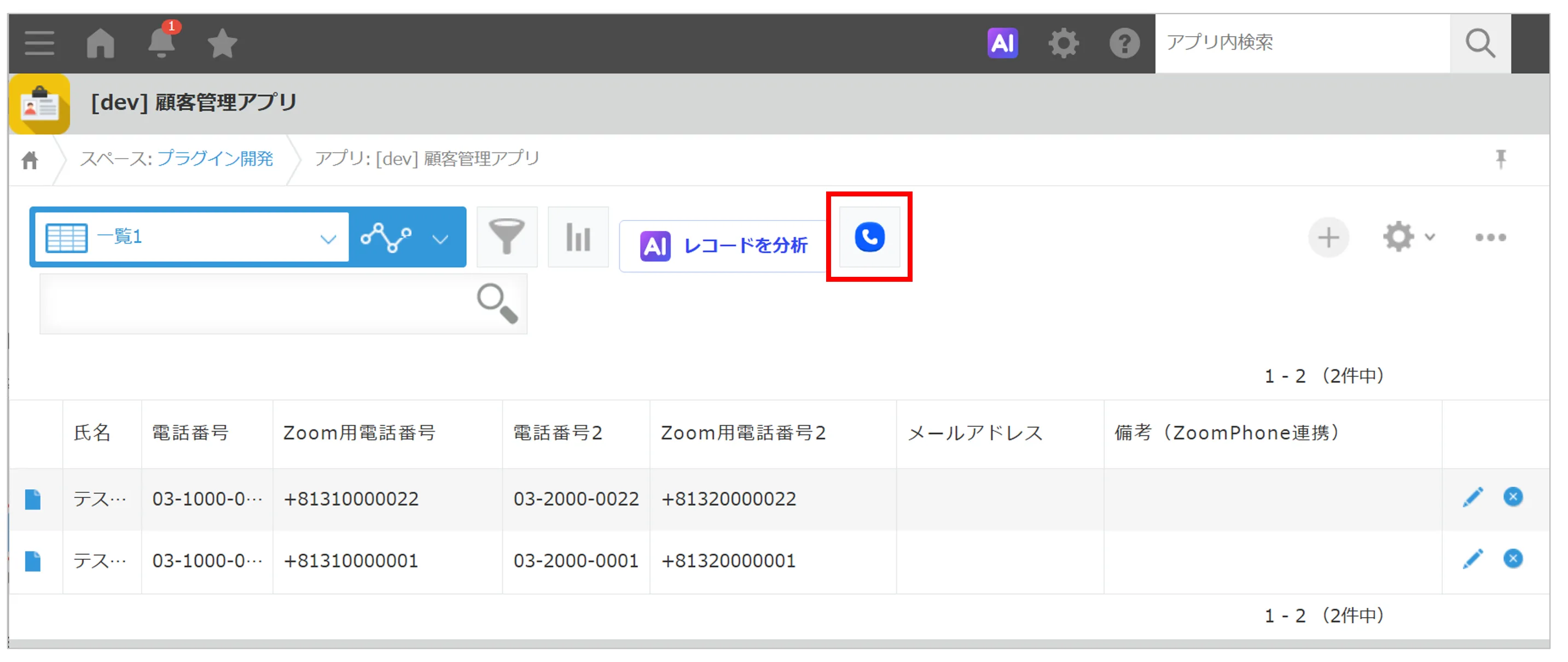Open the AI assistant icon in the header

click(1002, 43)
